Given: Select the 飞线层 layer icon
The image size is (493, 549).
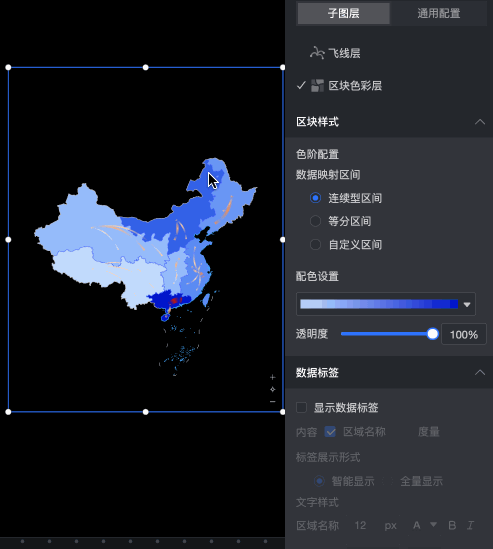Looking at the screenshot, I should pyautogui.click(x=317, y=53).
